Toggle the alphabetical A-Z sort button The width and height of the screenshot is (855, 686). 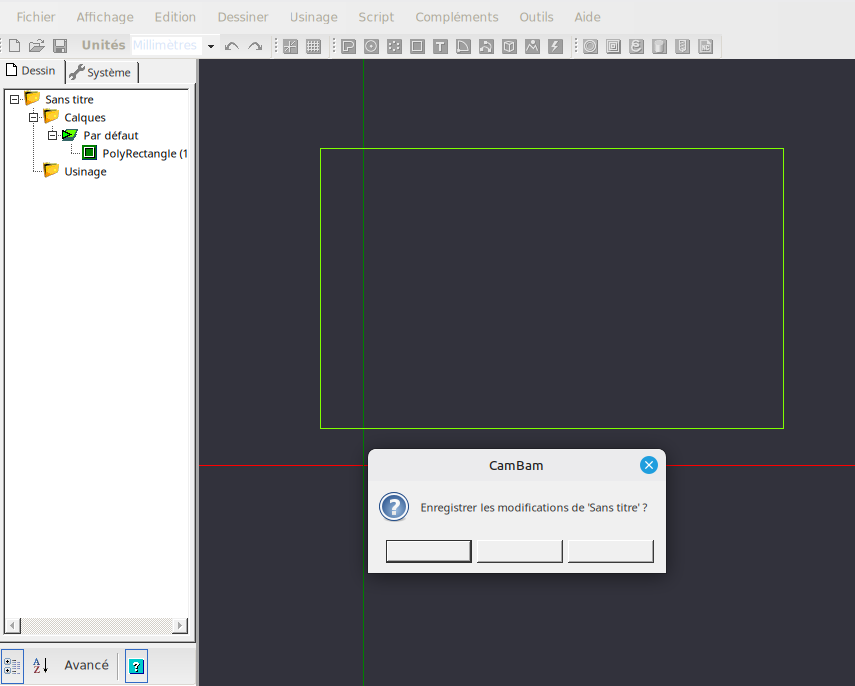[x=40, y=665]
